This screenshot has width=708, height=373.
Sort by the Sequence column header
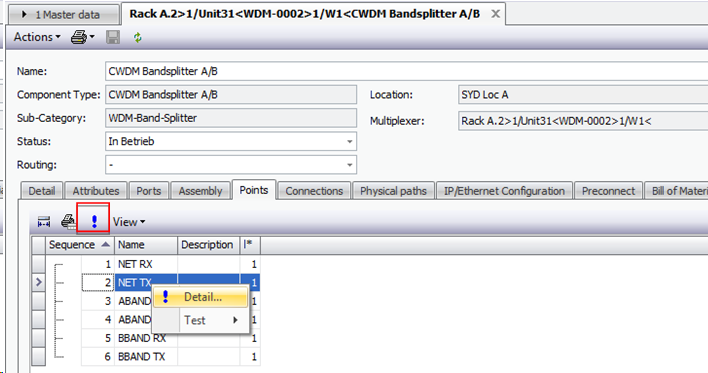[x=79, y=245]
